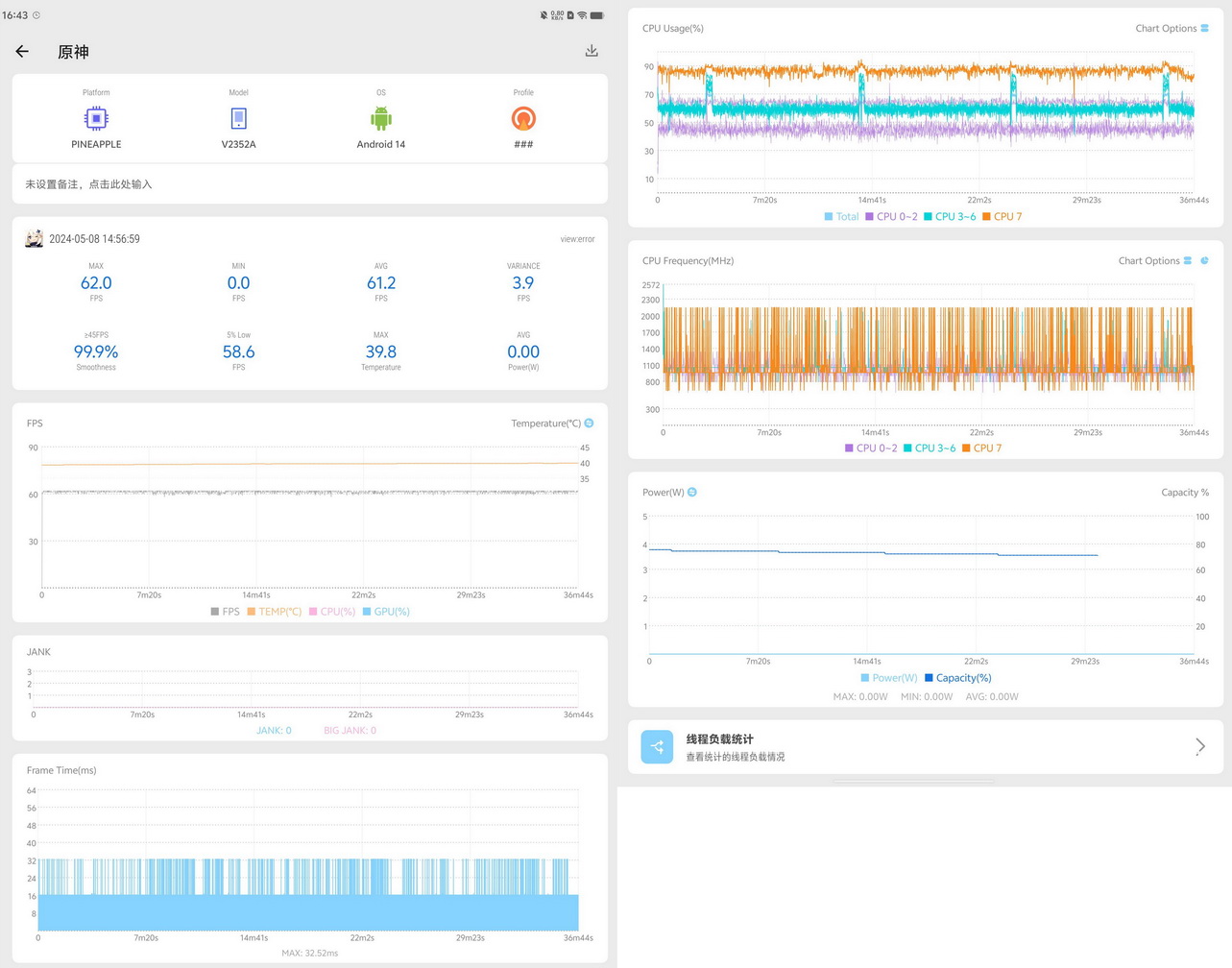Viewport: 1232px width, 968px height.
Task: Click the session date 2024-05-08 14:56:59
Action: [94, 239]
